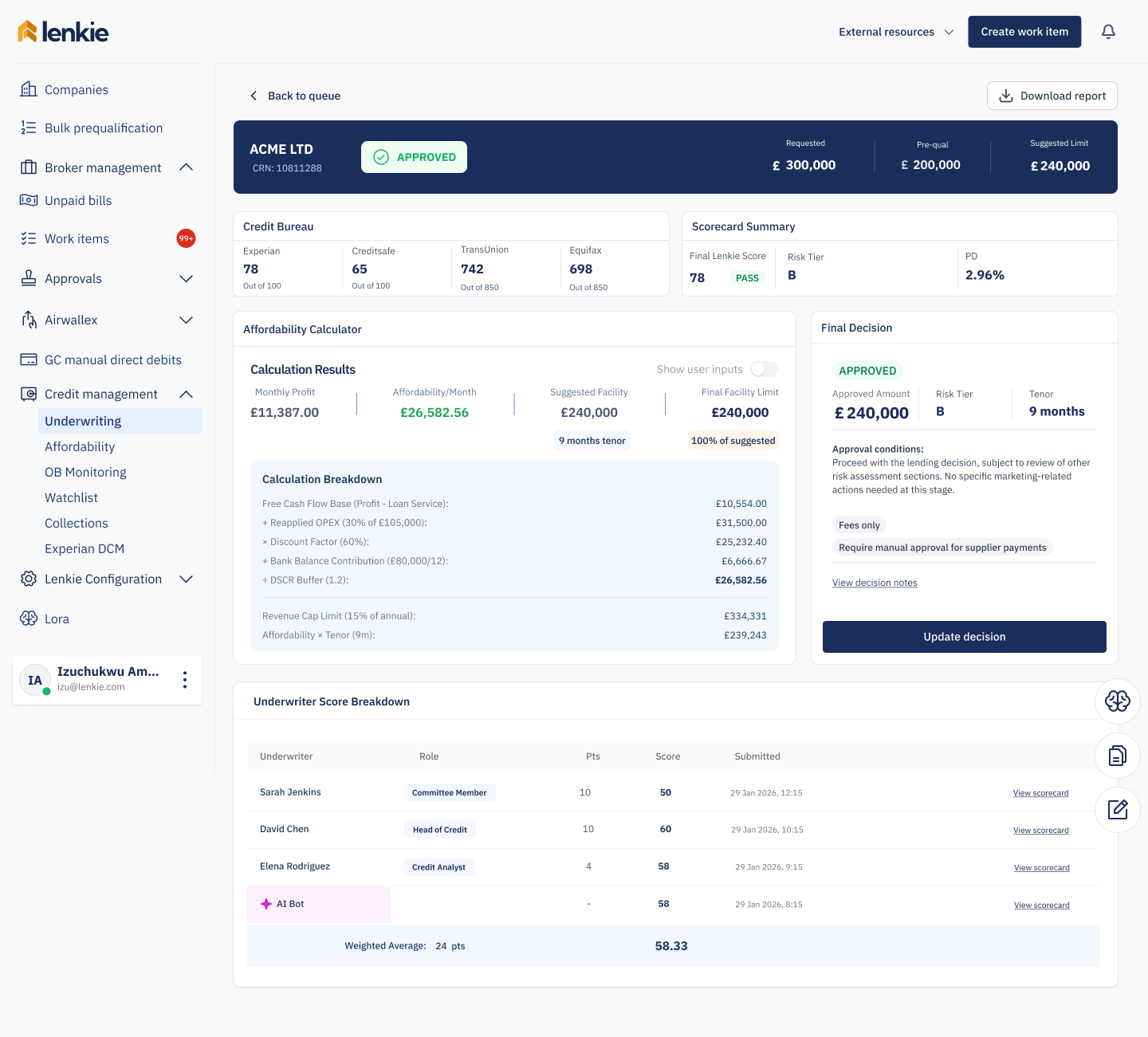This screenshot has width=1148, height=1037.
Task: Open the notifications bell
Action: click(1108, 32)
